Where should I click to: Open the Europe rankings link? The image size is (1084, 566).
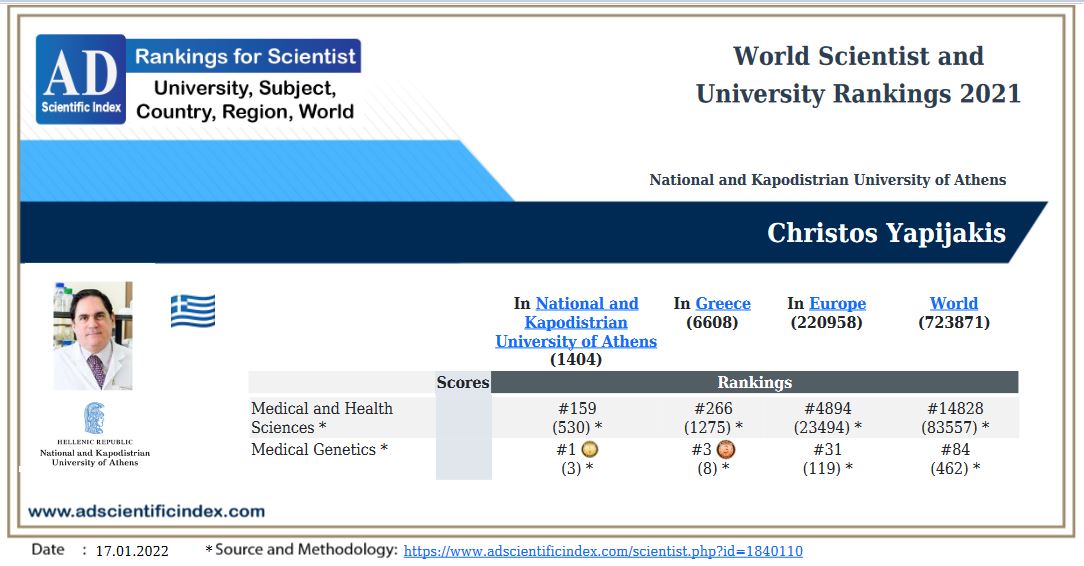837,304
